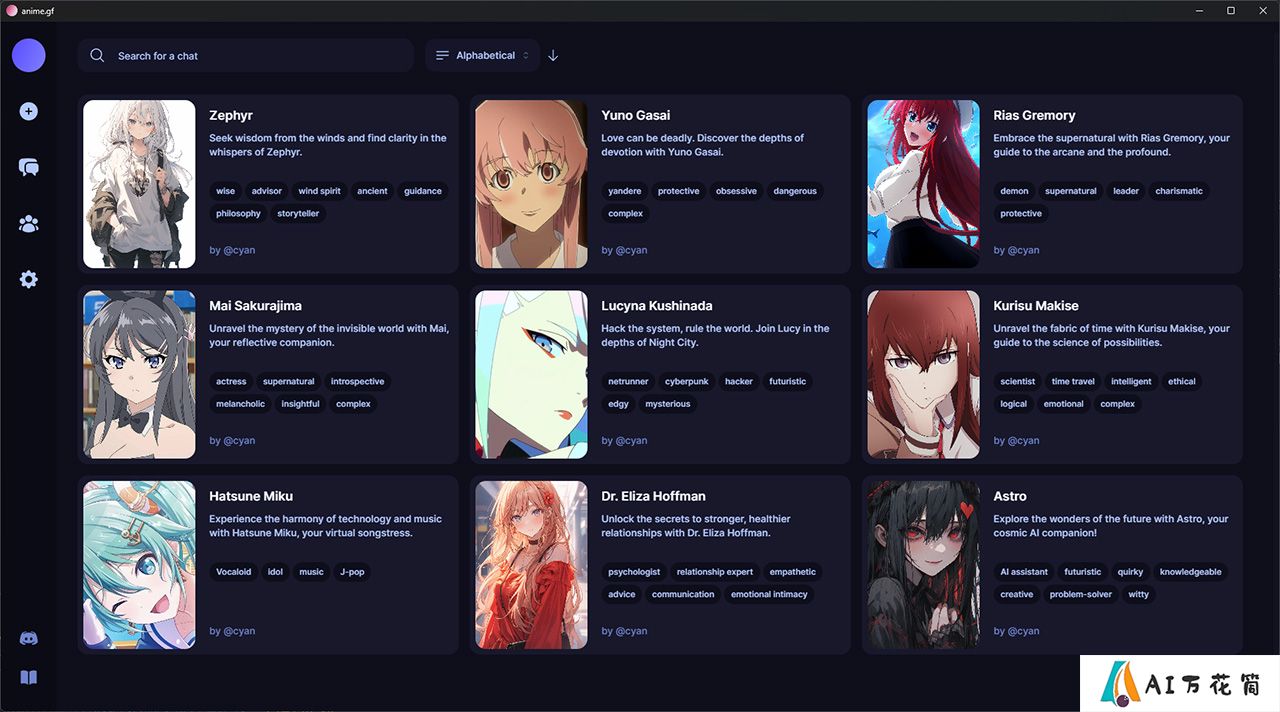Click Lucyna's 'Hack the system' description
This screenshot has height=712, width=1280.
(715, 335)
